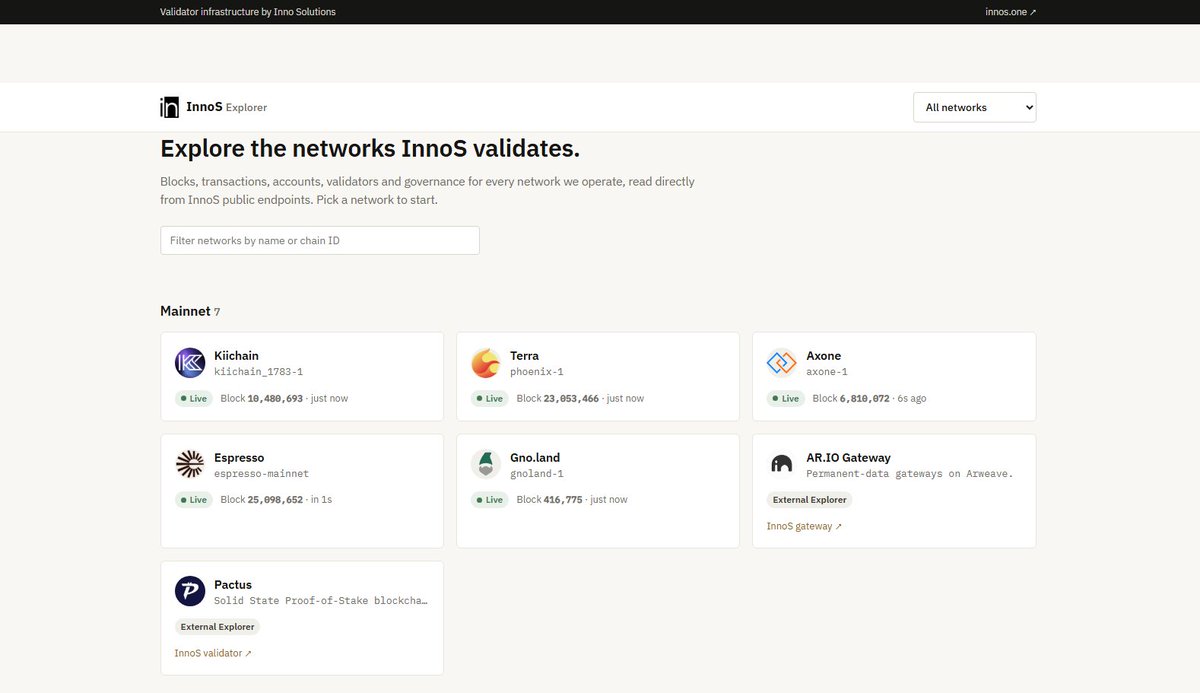Open the Kiichain network logo
Screen dimensions: 1200x693
pos(190,363)
